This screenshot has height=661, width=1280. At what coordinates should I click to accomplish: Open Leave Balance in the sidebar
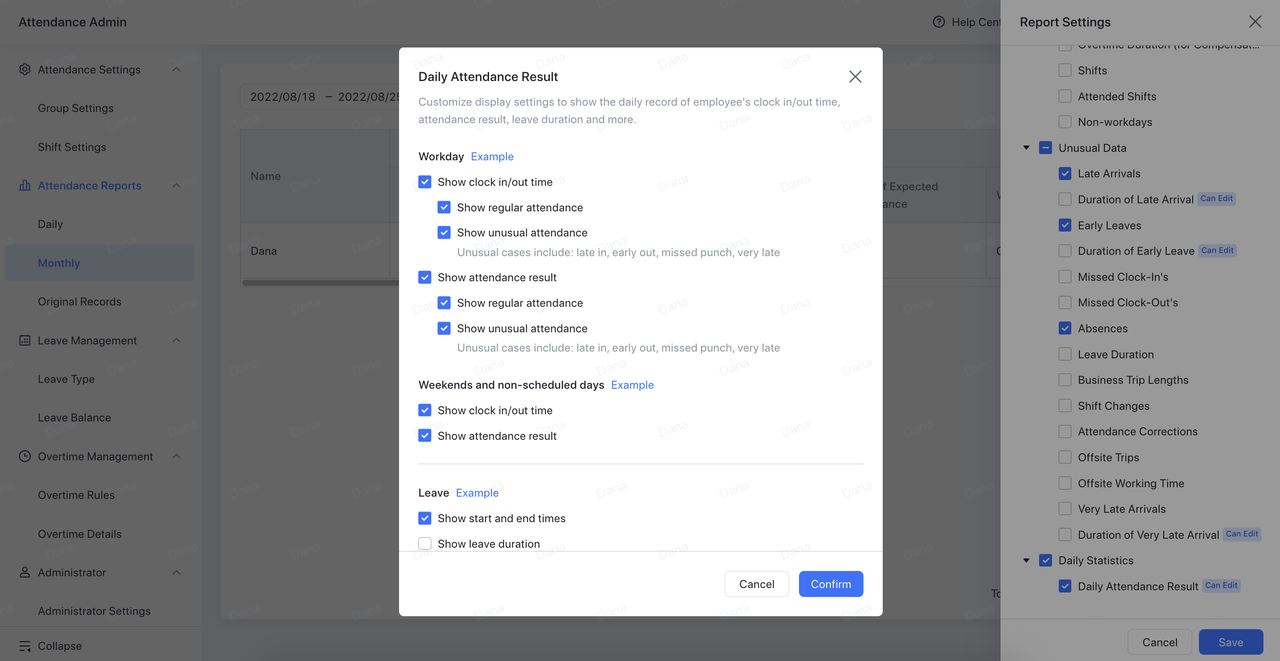(x=74, y=418)
